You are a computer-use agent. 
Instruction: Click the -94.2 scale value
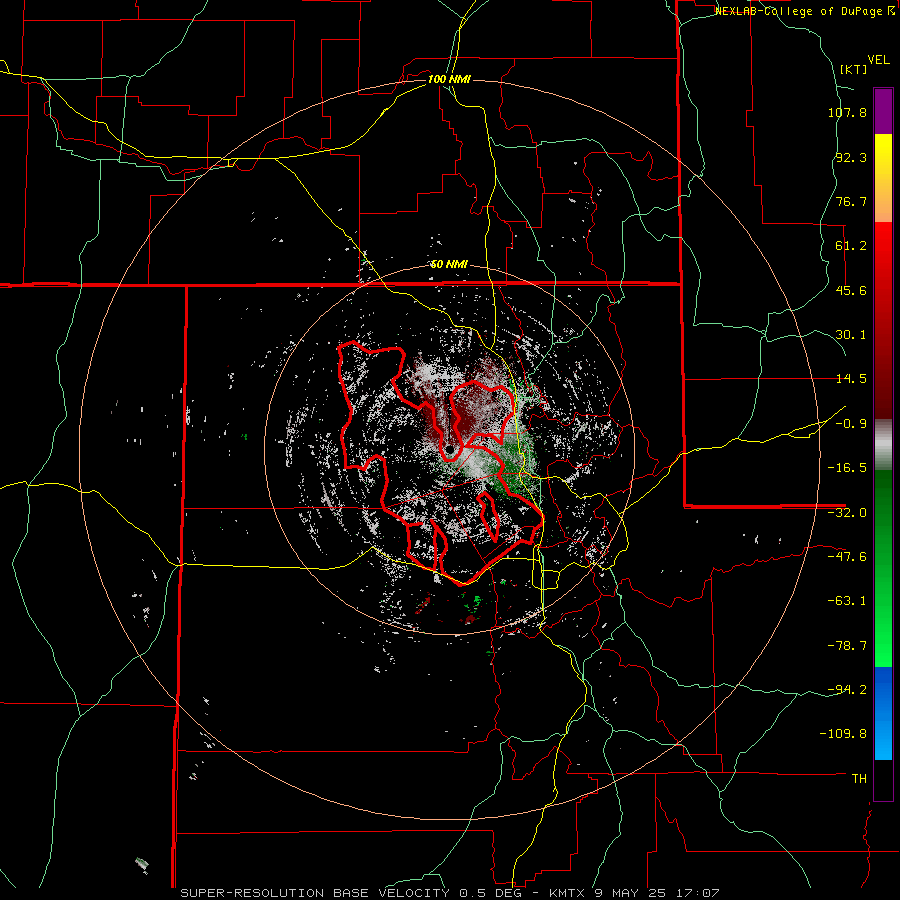click(x=847, y=689)
